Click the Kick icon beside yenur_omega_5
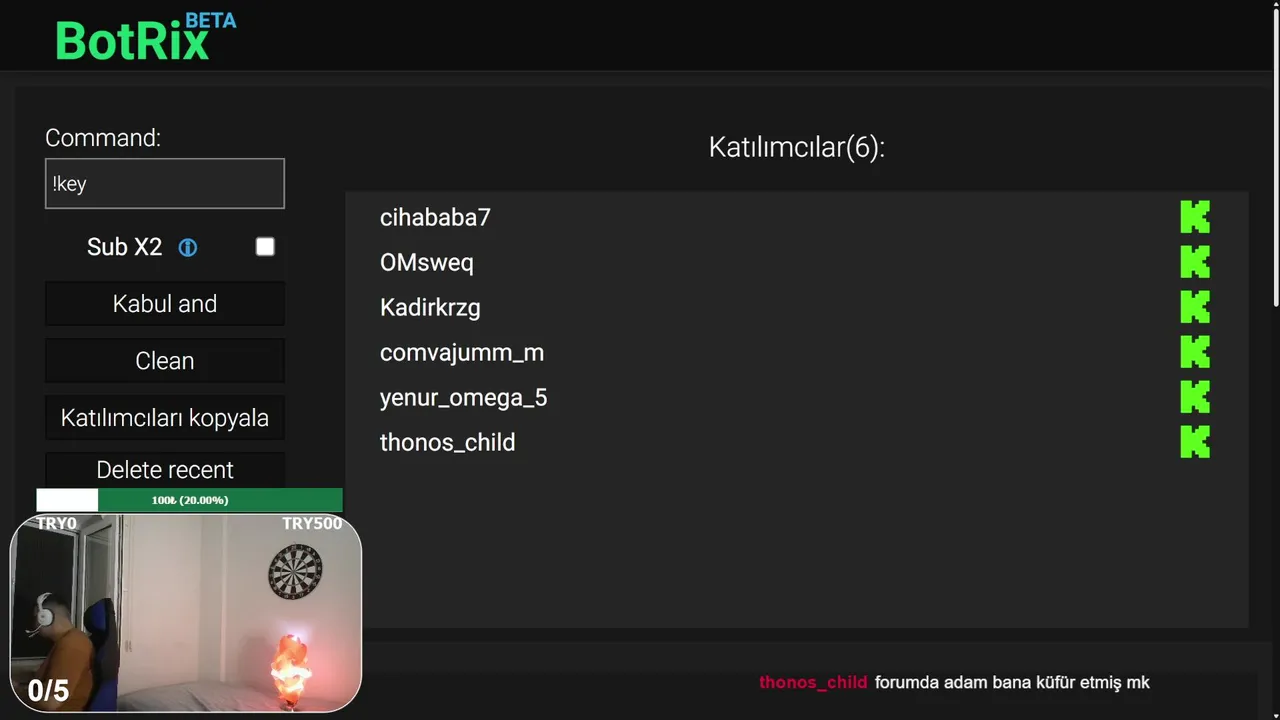The image size is (1280, 720). coord(1195,397)
